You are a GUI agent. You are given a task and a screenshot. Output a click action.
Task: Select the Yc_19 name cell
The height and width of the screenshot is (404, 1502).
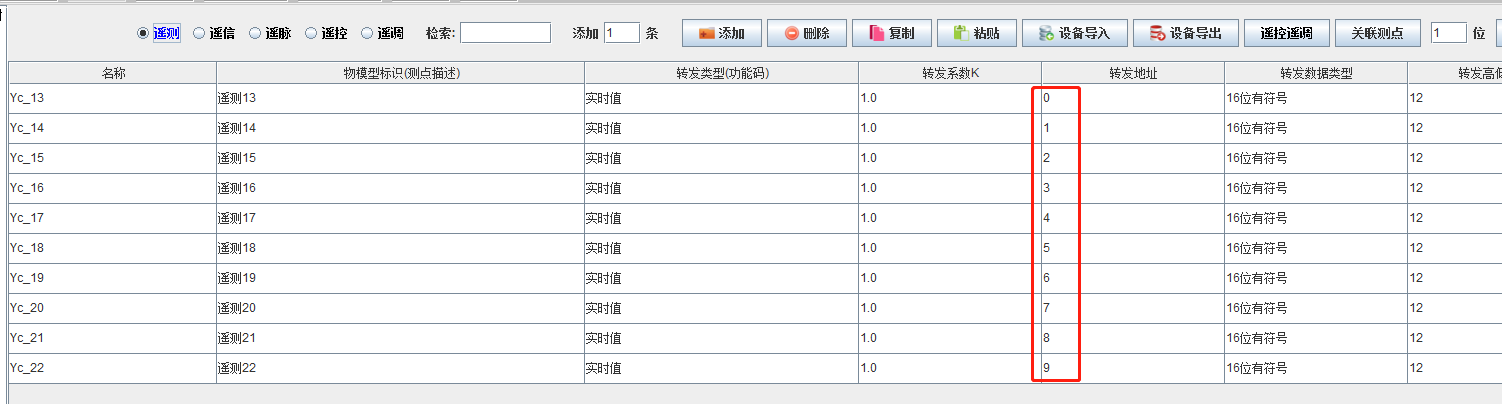click(112, 278)
